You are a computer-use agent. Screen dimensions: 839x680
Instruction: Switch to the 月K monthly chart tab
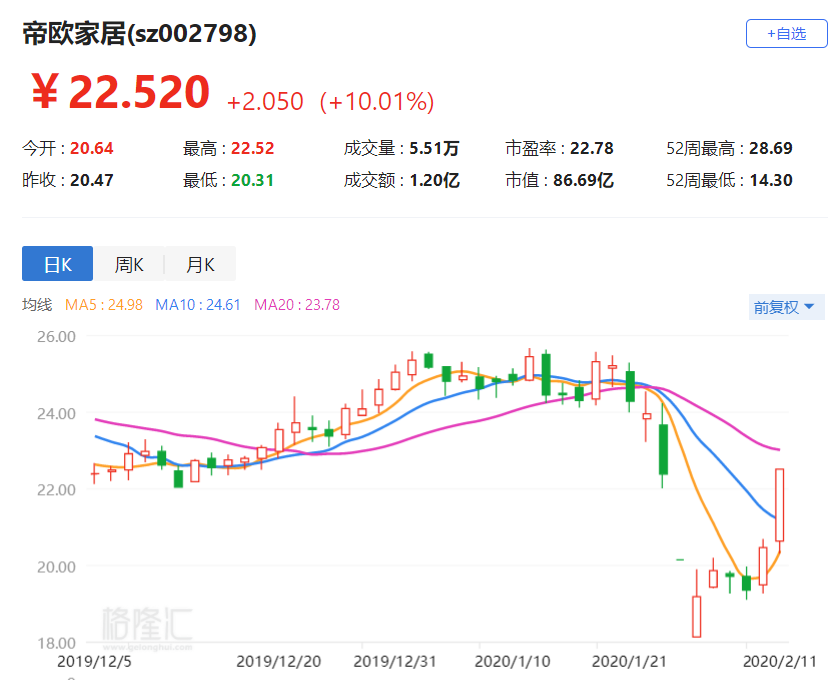click(200, 264)
